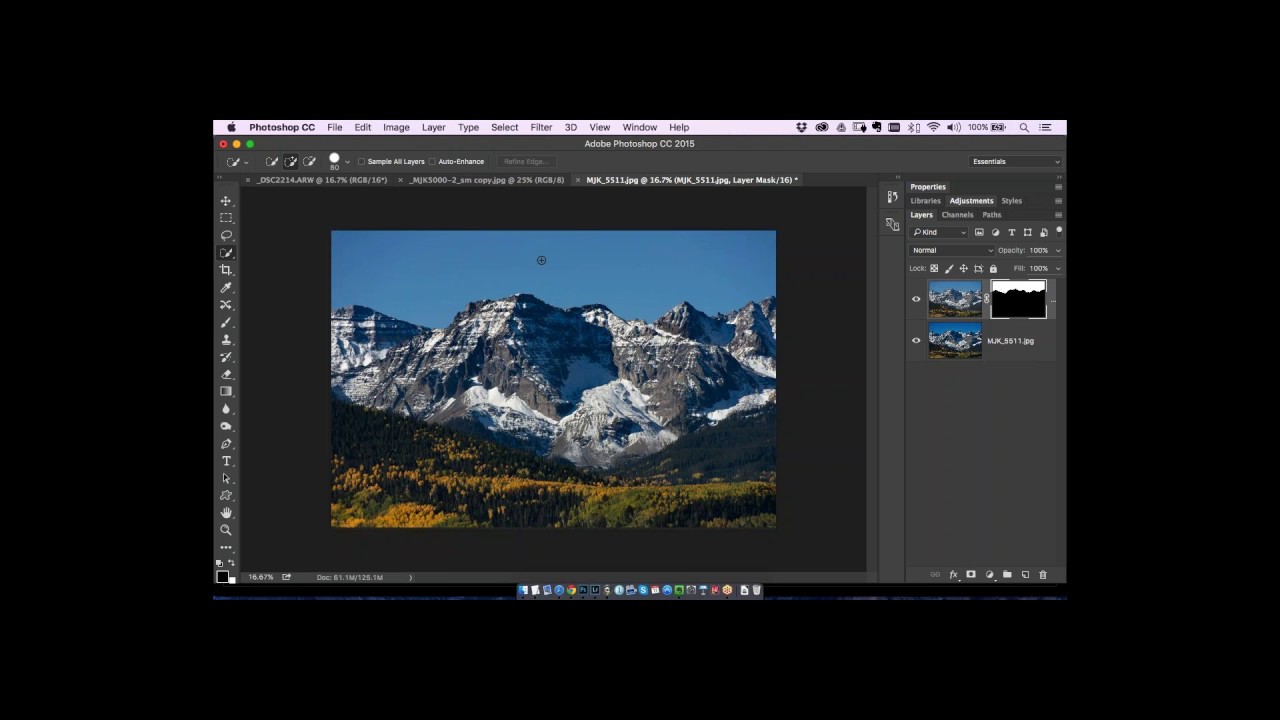1280x720 pixels.
Task: Hide the MJK_5511.jpg layer eye
Action: 916,341
